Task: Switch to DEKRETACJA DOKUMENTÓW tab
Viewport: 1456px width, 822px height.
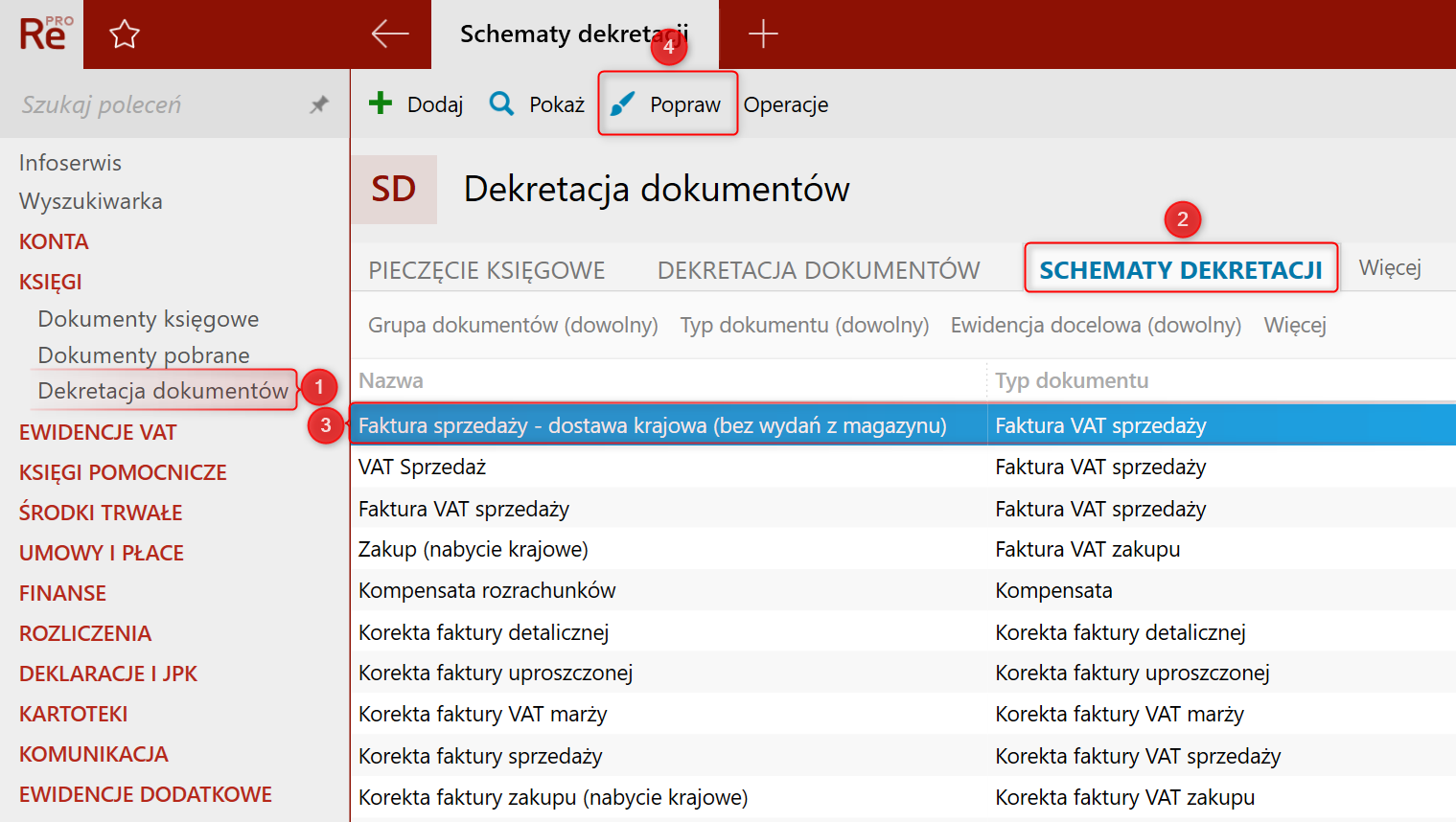Action: (x=819, y=270)
